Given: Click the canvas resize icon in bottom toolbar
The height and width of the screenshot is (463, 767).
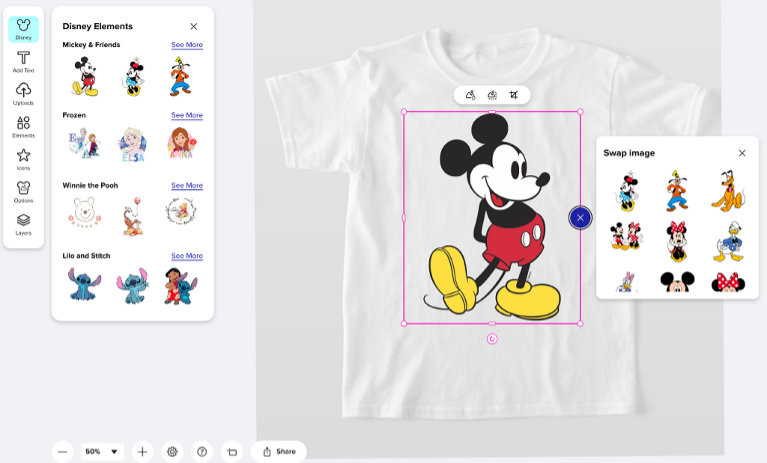Looking at the screenshot, I should click(x=232, y=452).
